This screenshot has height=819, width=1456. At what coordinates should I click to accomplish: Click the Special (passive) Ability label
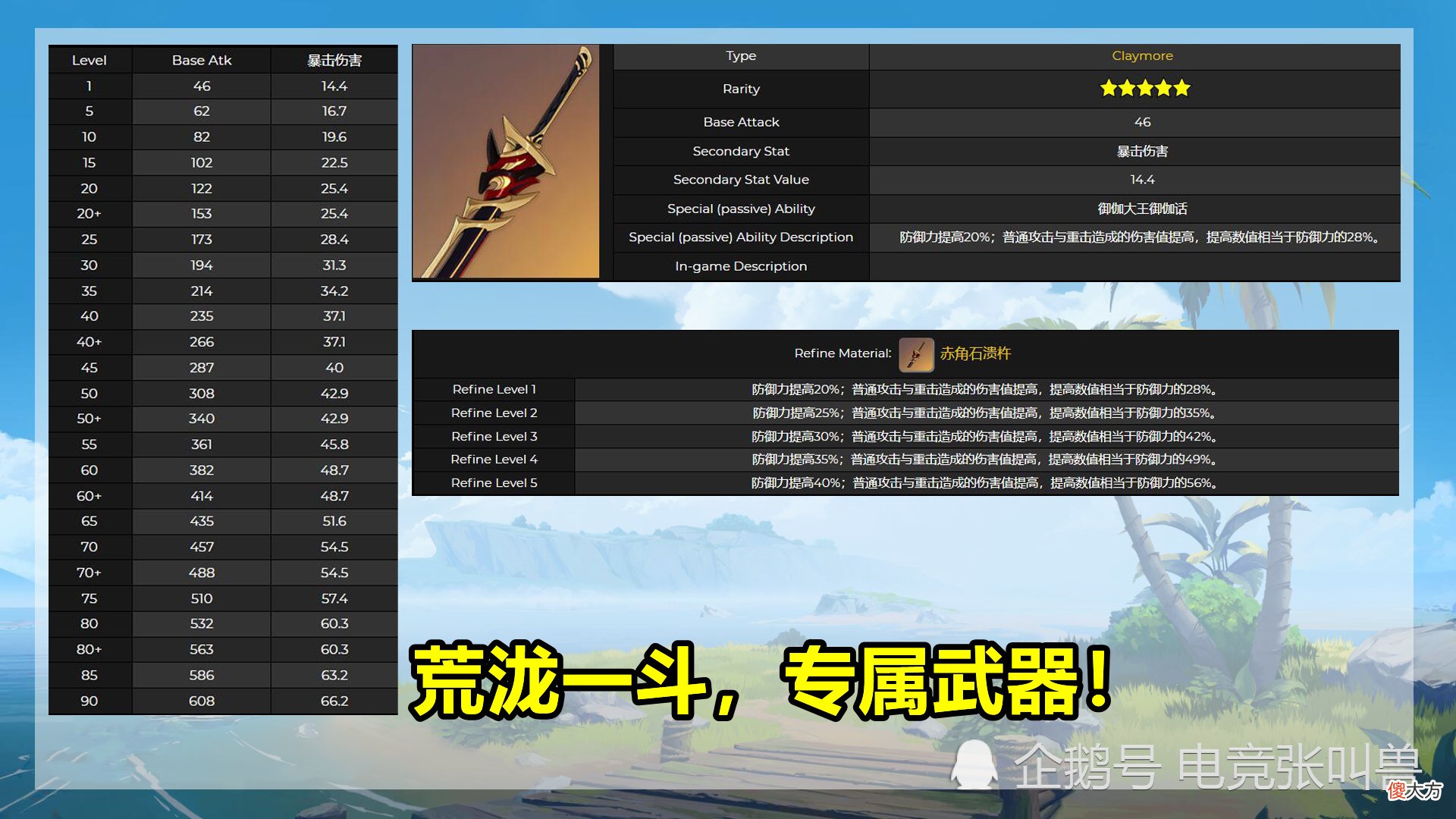(x=741, y=209)
